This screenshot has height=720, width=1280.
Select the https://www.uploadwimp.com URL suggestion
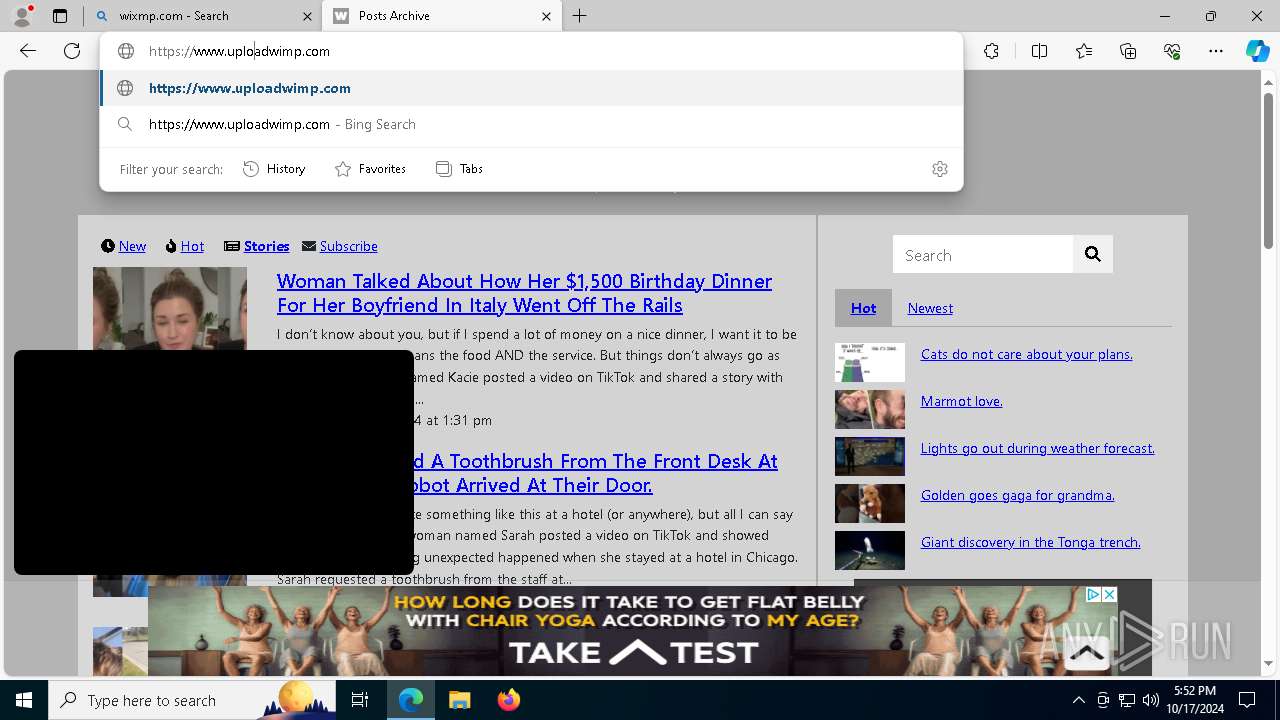coord(531,88)
